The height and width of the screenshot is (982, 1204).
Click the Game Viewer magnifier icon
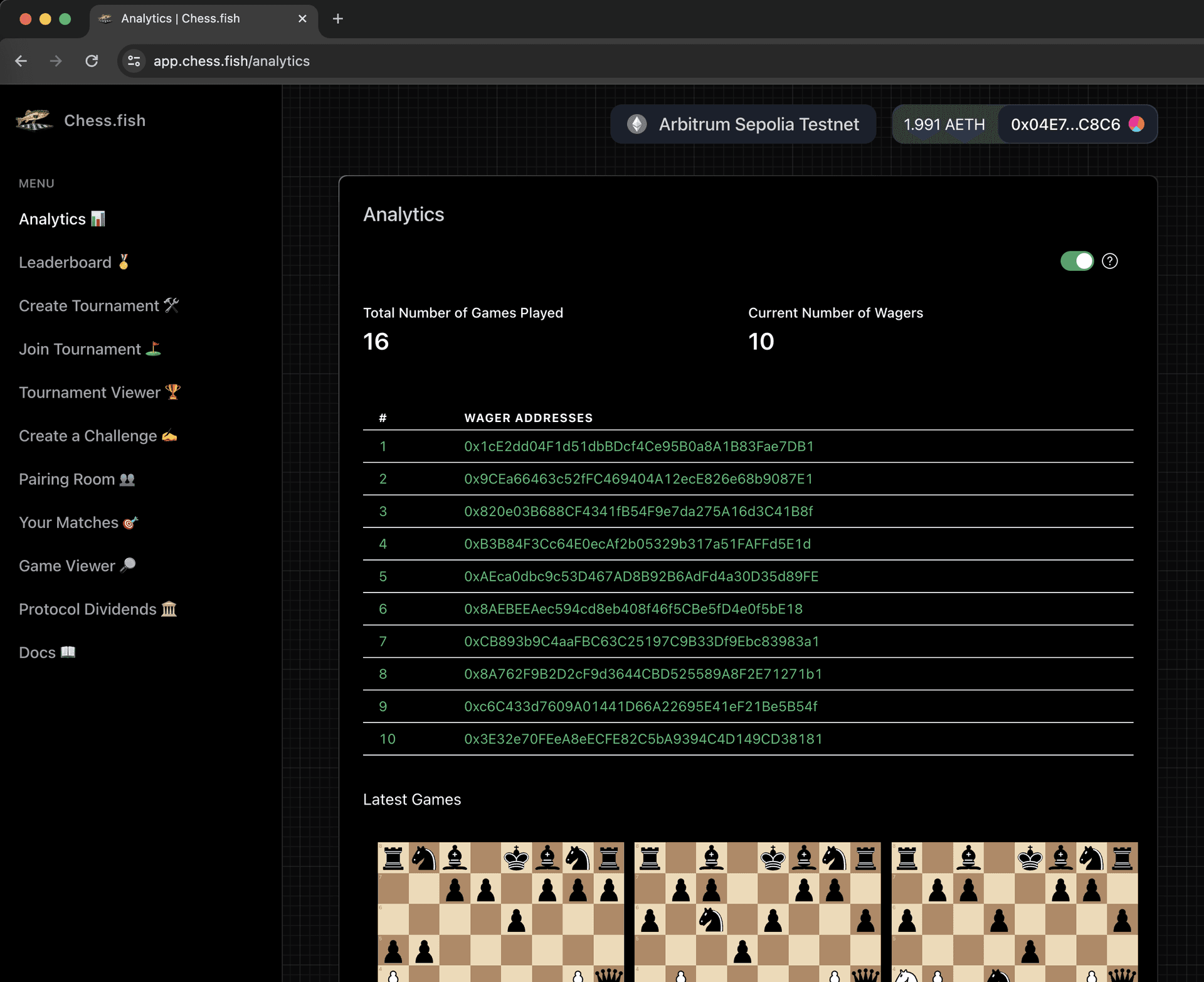[128, 565]
